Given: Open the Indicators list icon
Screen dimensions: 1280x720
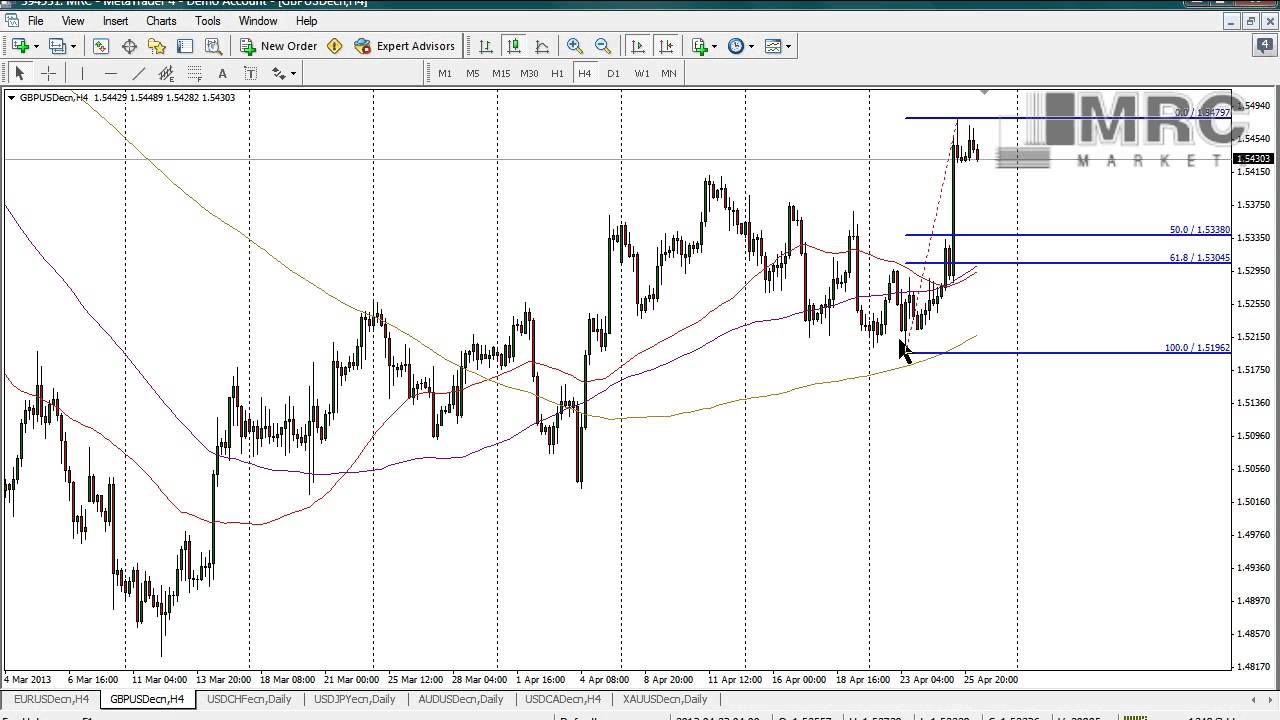Looking at the screenshot, I should click(x=700, y=46).
